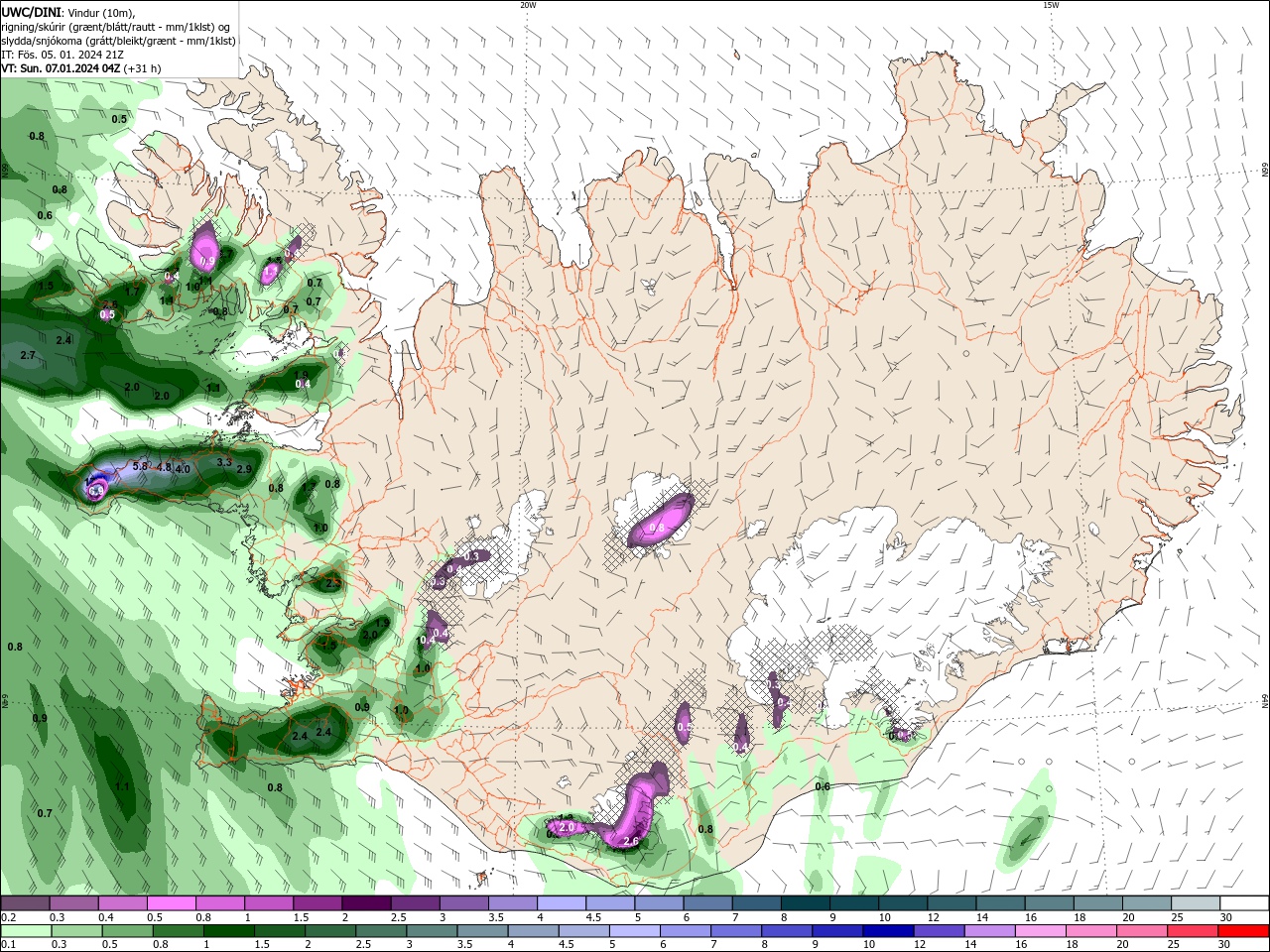Choose the gray-blue 3.5 rain legend swatch

point(484,931)
